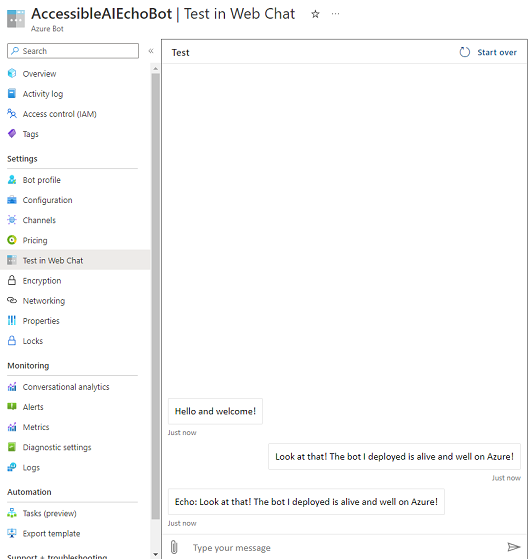This screenshot has height=559, width=528.
Task: Select Channels in sidebar
Action: click(x=39, y=220)
